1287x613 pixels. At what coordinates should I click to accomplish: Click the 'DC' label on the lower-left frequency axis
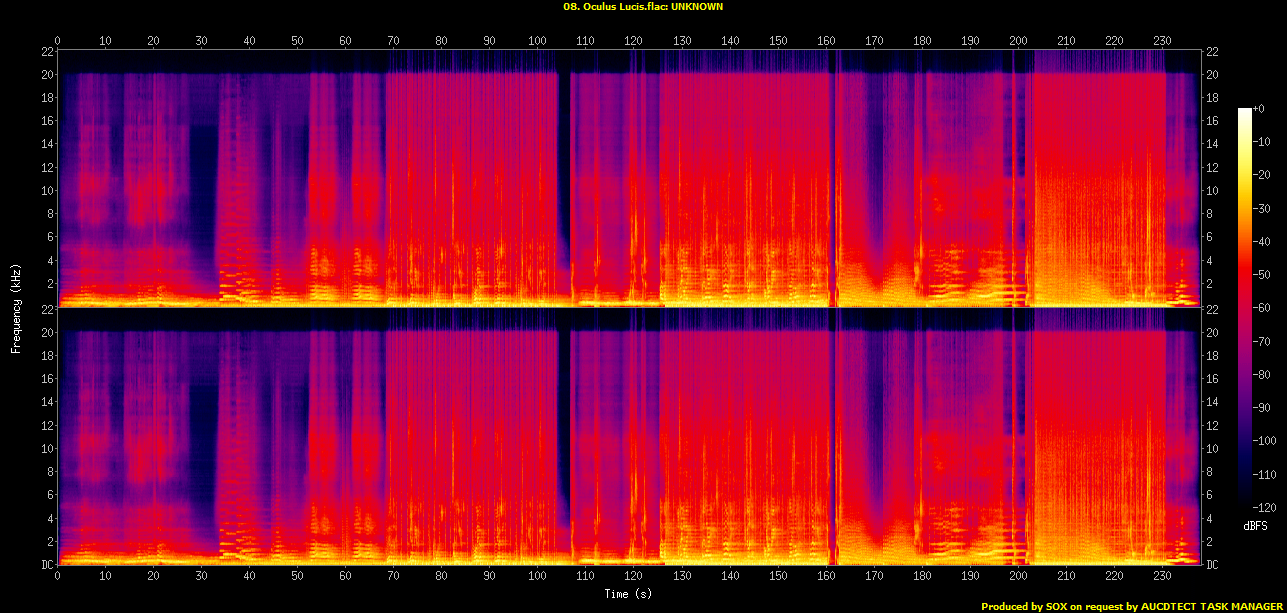(x=47, y=565)
